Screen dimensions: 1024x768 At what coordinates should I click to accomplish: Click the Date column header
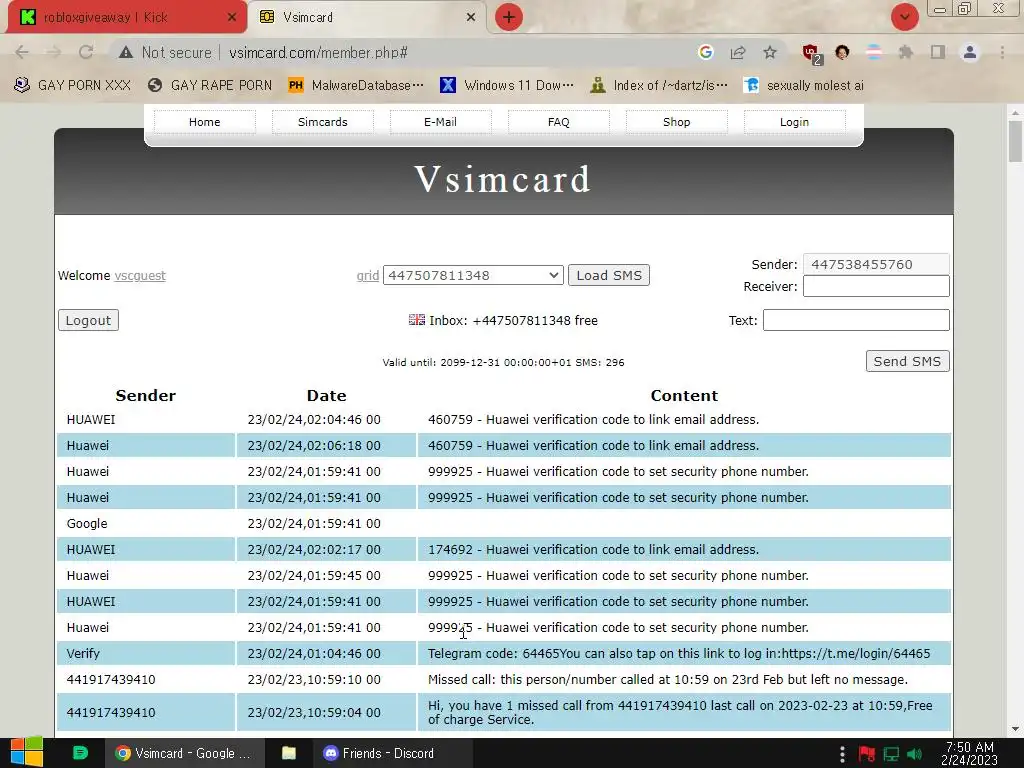pos(327,395)
